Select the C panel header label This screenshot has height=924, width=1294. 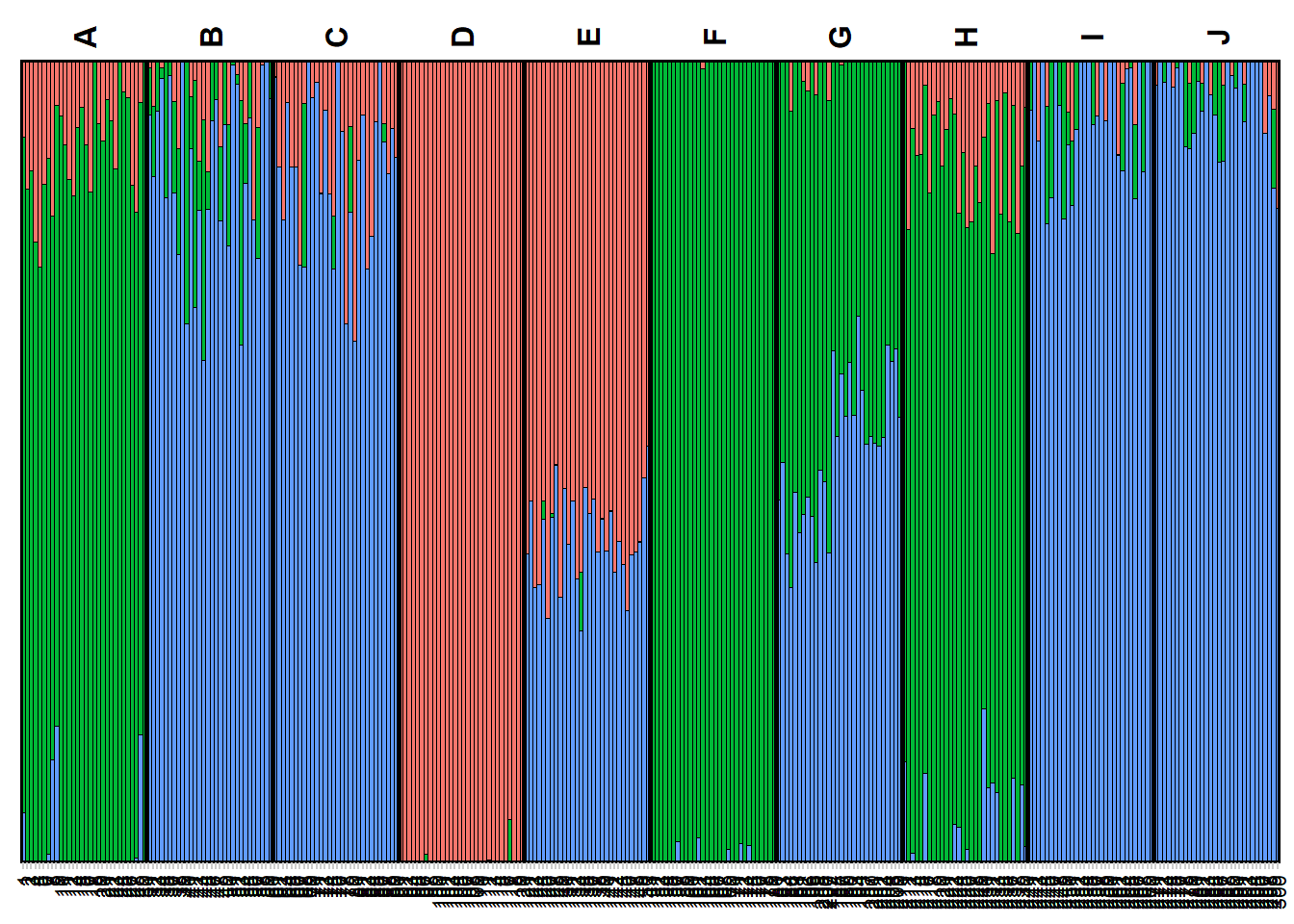(x=336, y=37)
